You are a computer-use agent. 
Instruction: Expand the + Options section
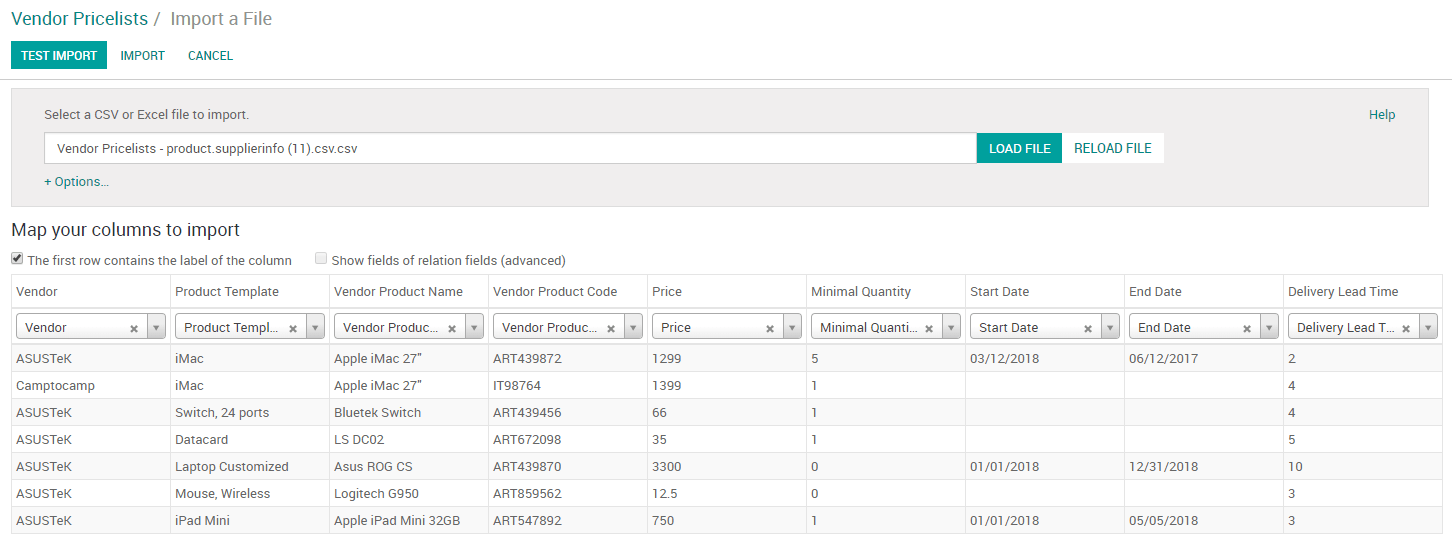(x=76, y=182)
